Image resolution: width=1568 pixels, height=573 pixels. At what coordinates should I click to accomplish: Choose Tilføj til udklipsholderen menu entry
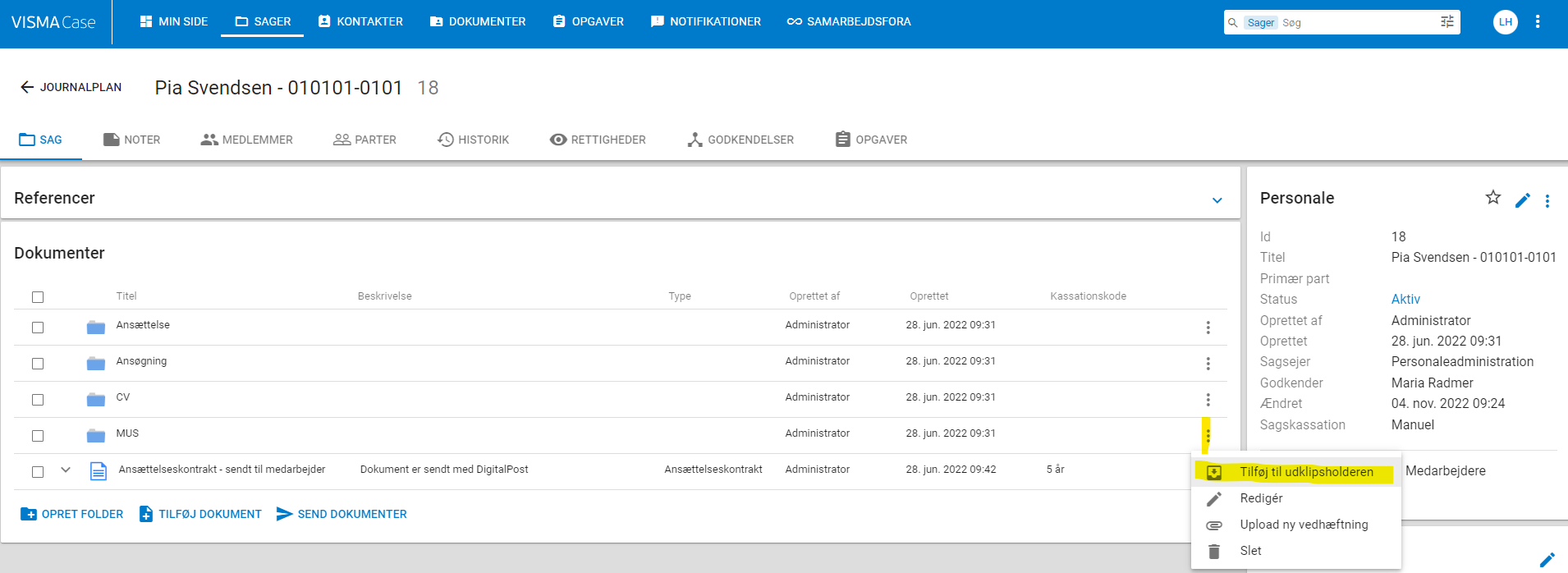pos(1296,472)
